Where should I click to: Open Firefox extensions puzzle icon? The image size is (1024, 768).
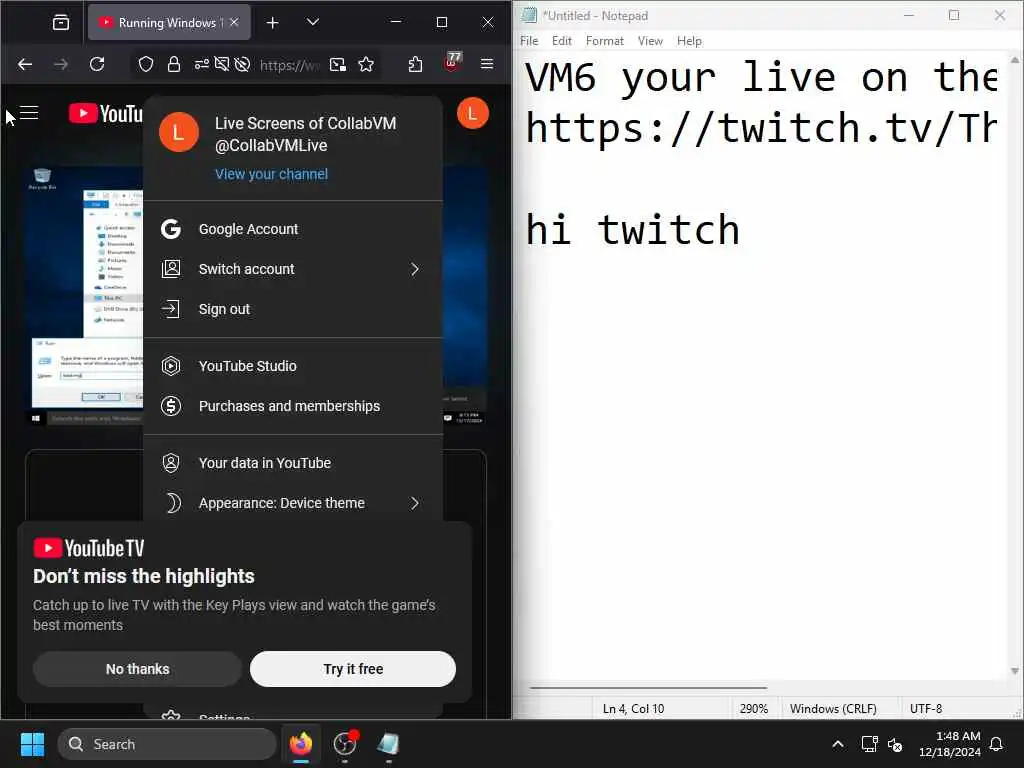pos(415,64)
